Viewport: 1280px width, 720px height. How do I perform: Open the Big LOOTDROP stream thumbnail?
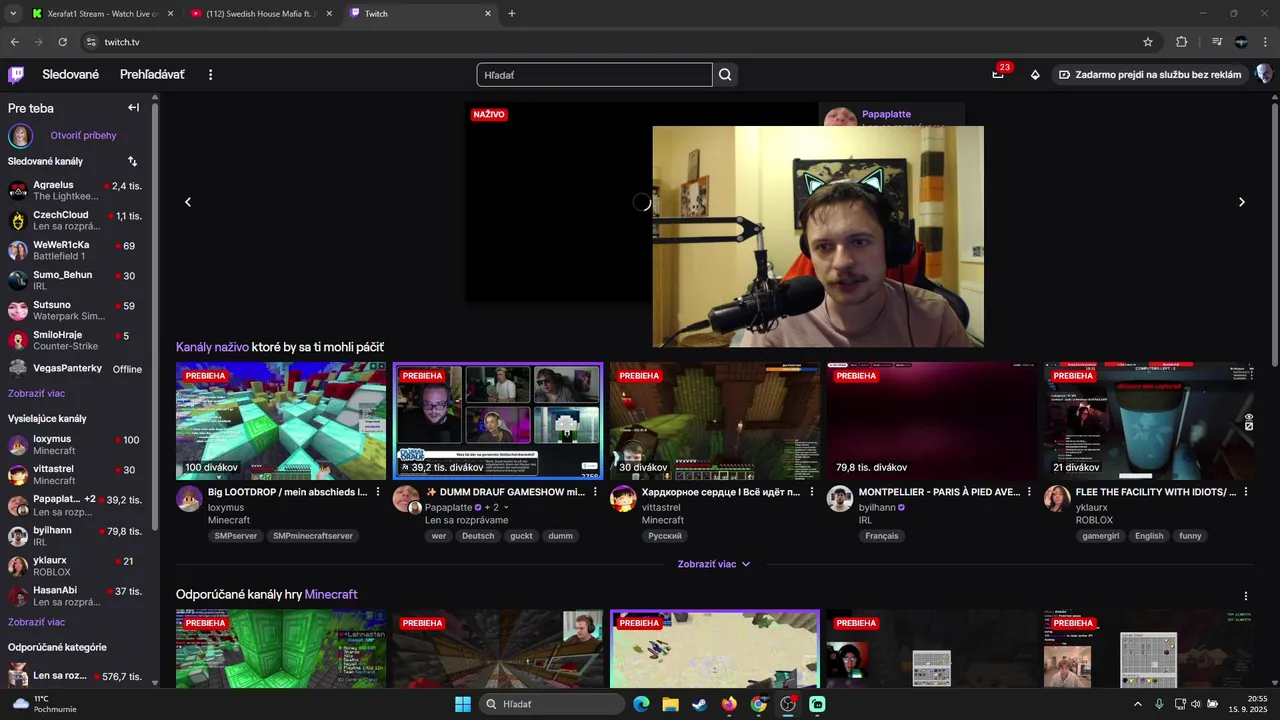coord(281,421)
